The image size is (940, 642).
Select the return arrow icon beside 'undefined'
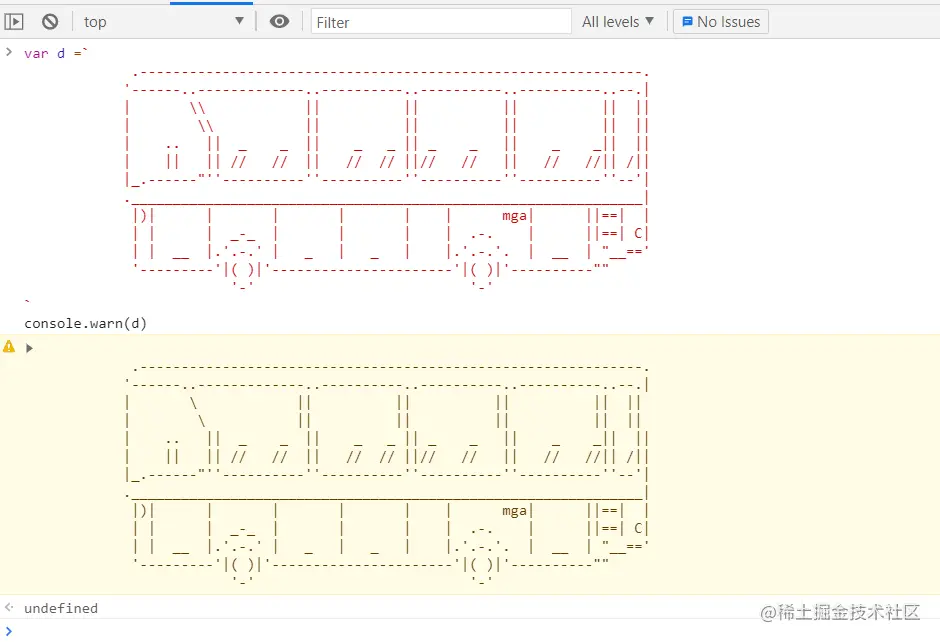pyautogui.click(x=9, y=607)
